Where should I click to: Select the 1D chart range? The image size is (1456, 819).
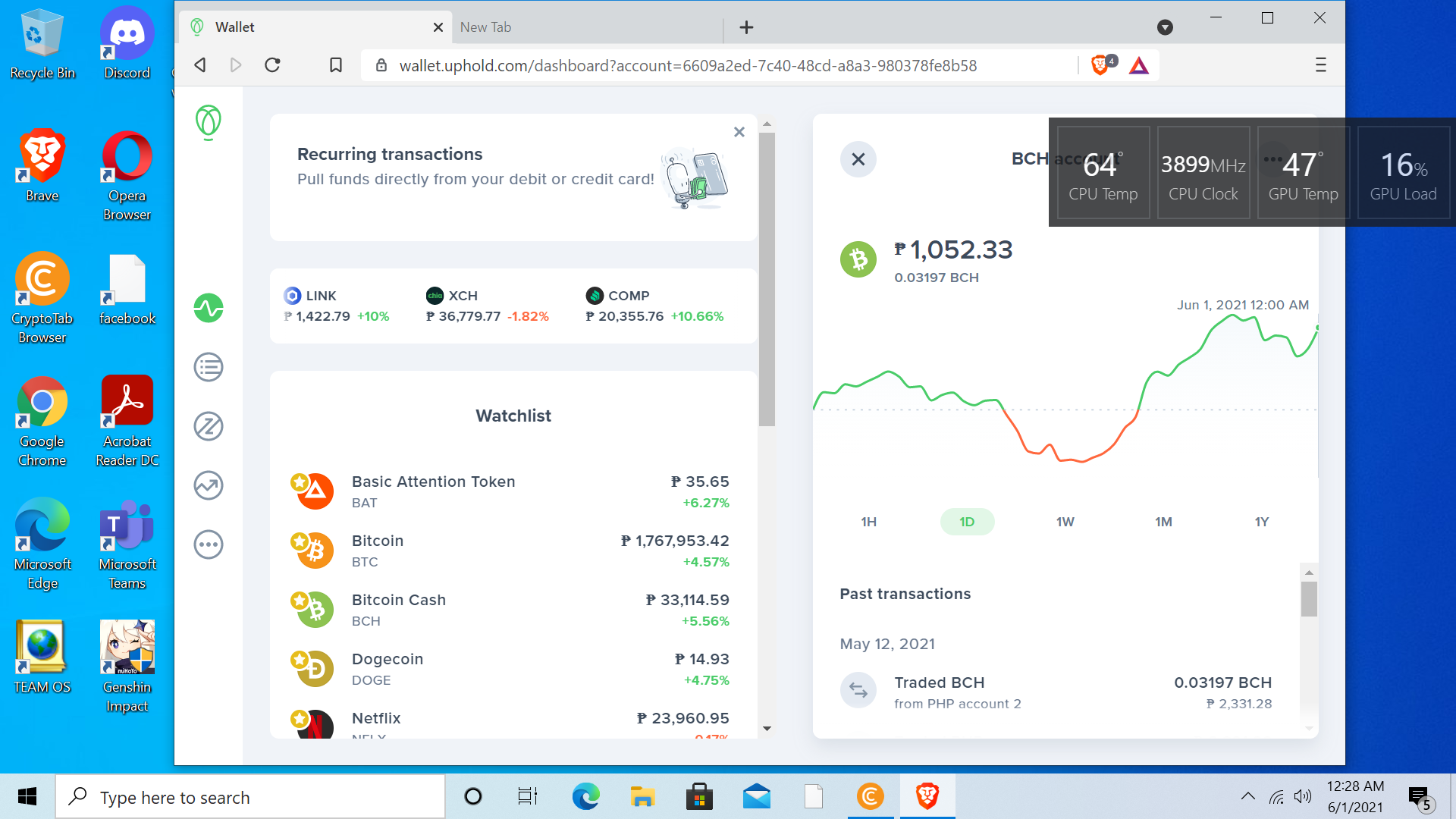967,522
